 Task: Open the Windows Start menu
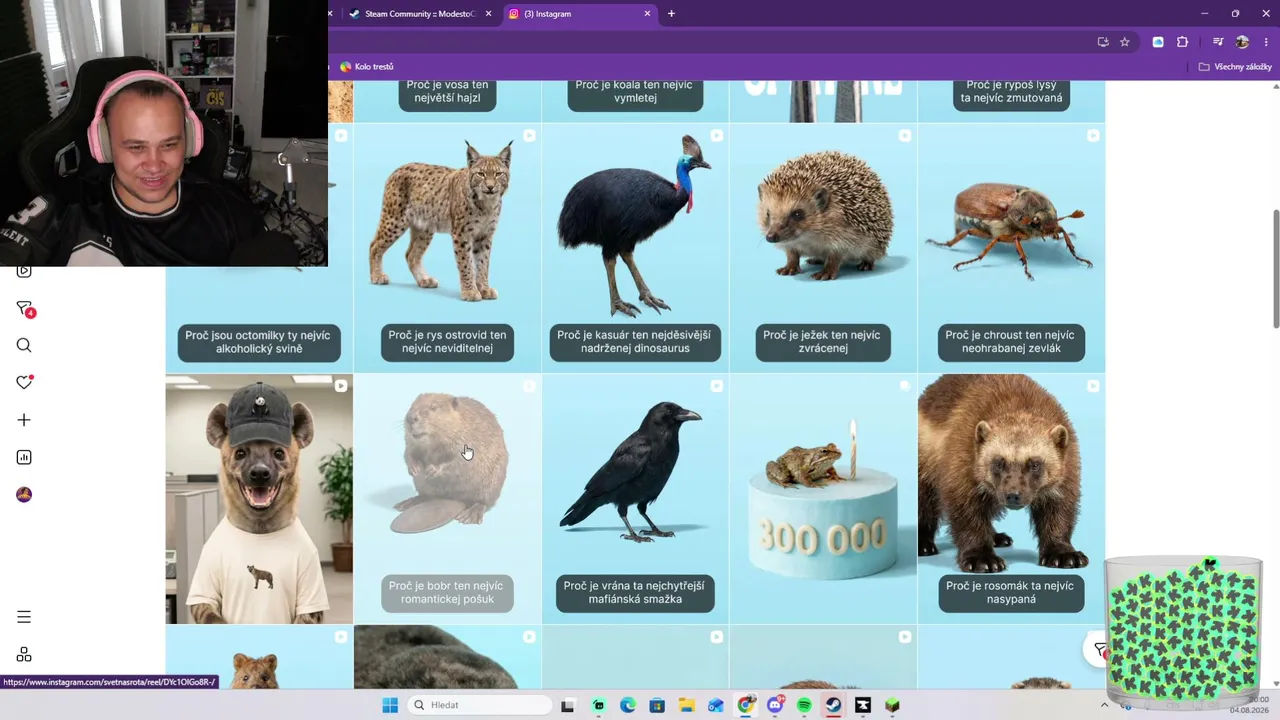[x=390, y=705]
